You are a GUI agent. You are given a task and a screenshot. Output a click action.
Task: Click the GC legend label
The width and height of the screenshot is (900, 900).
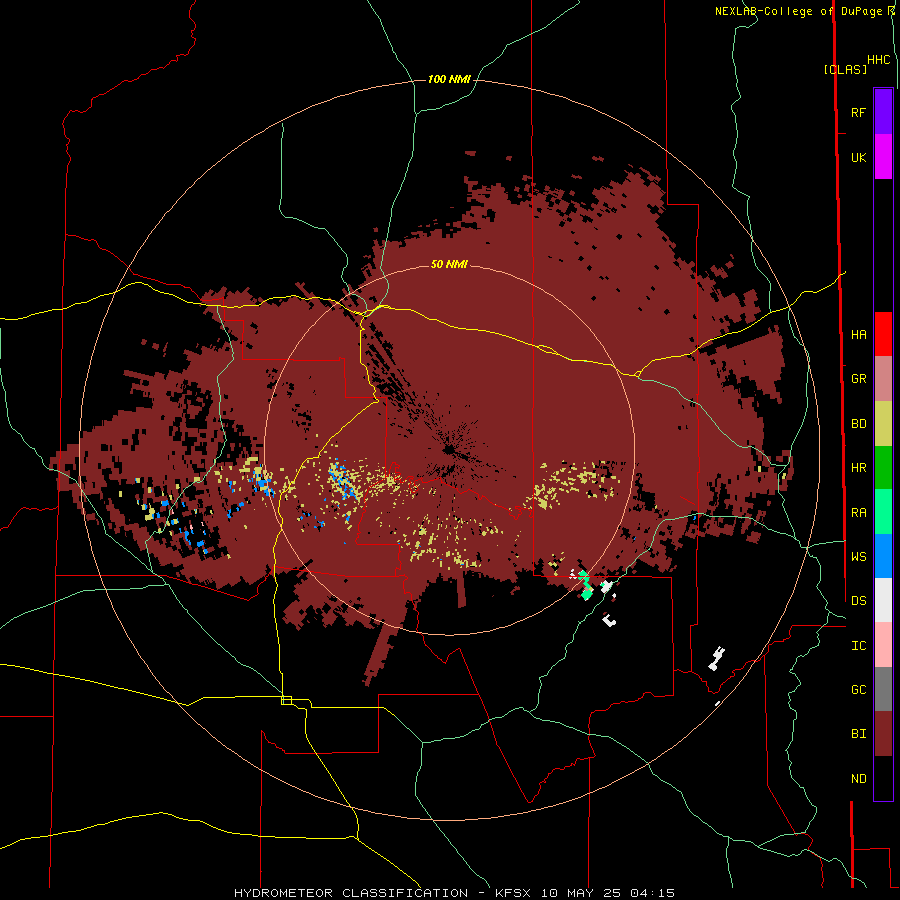858,689
